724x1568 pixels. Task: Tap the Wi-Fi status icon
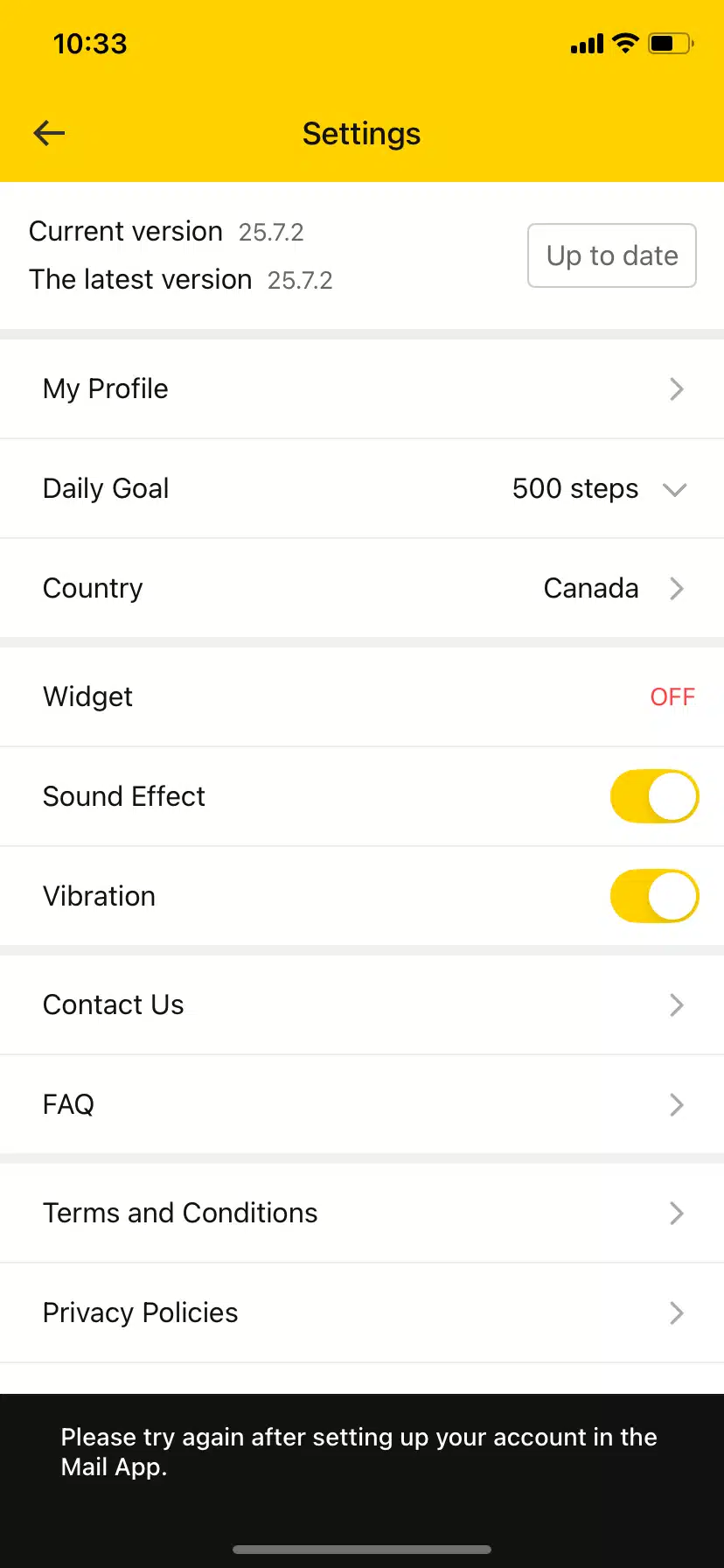(625, 43)
